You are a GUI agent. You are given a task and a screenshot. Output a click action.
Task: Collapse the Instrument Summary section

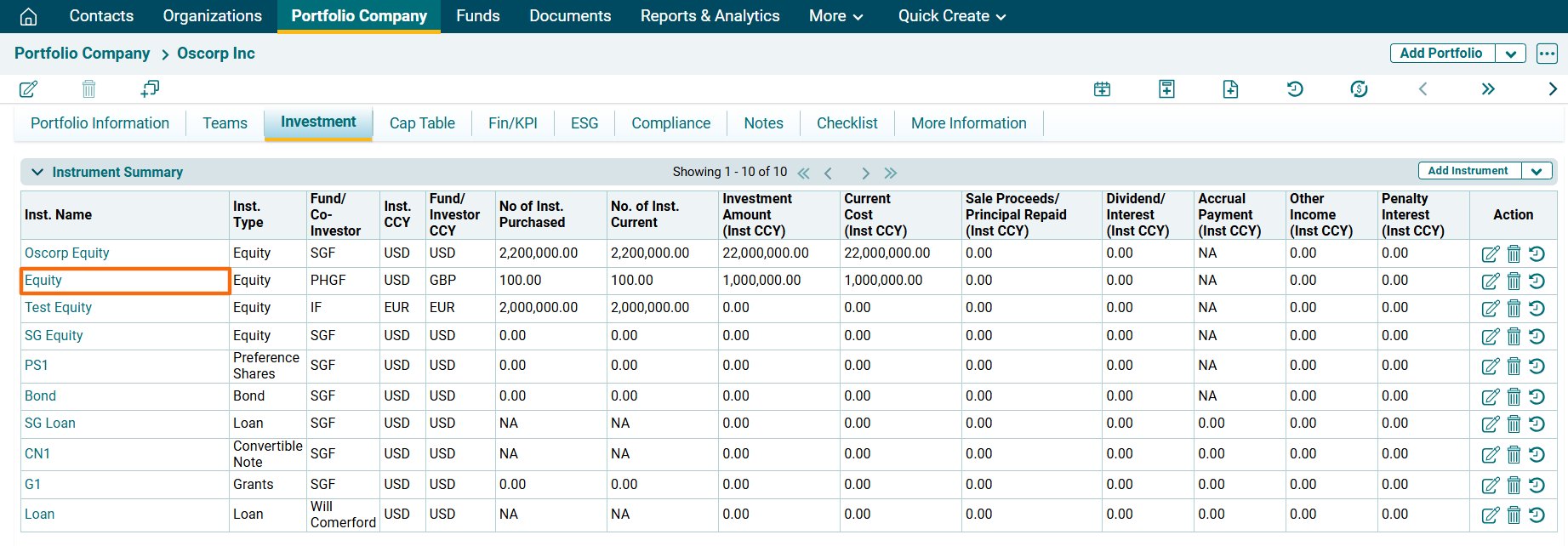(37, 172)
